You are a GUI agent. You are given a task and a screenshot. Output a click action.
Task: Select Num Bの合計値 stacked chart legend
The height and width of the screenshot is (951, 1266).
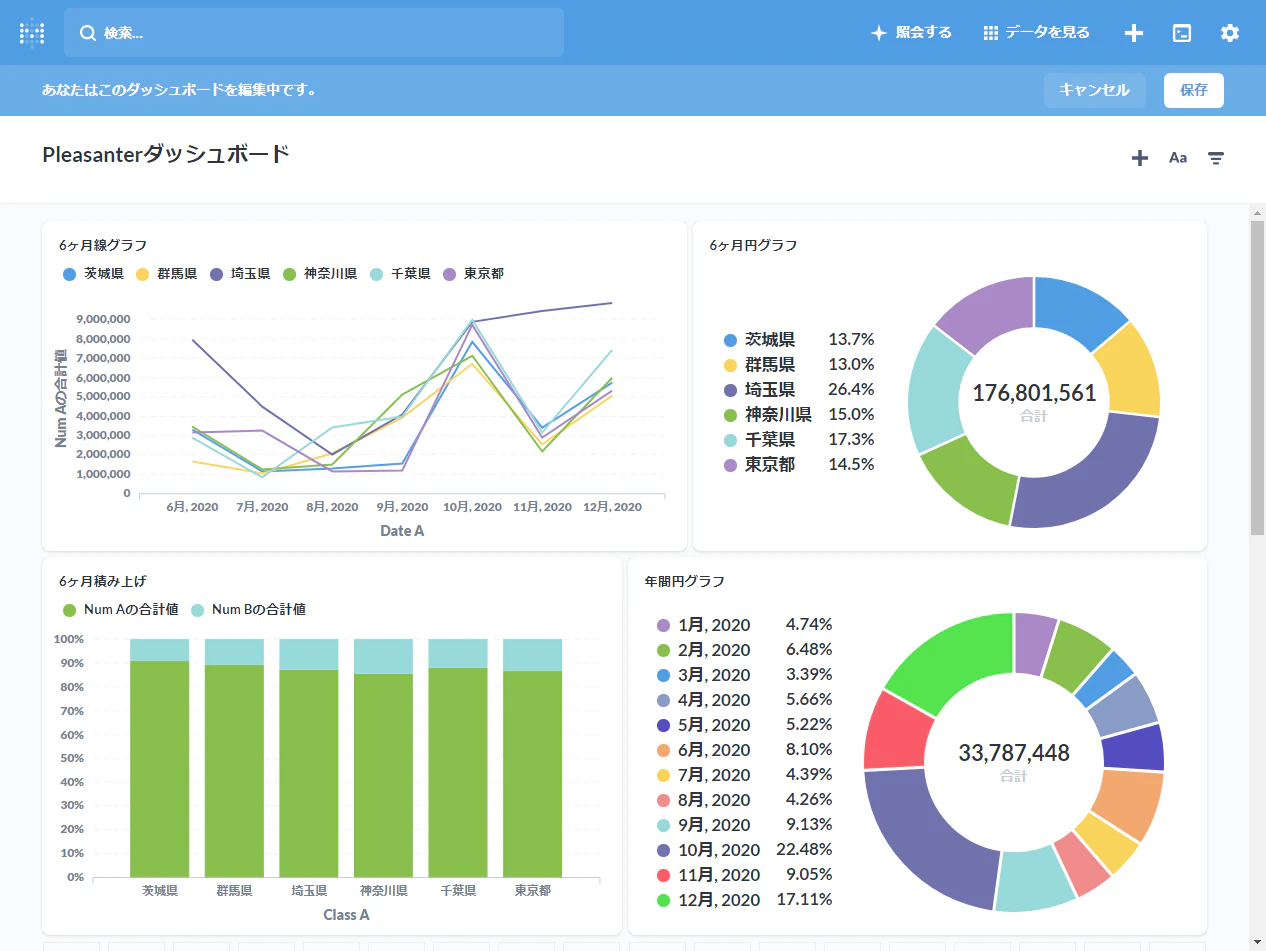(248, 610)
